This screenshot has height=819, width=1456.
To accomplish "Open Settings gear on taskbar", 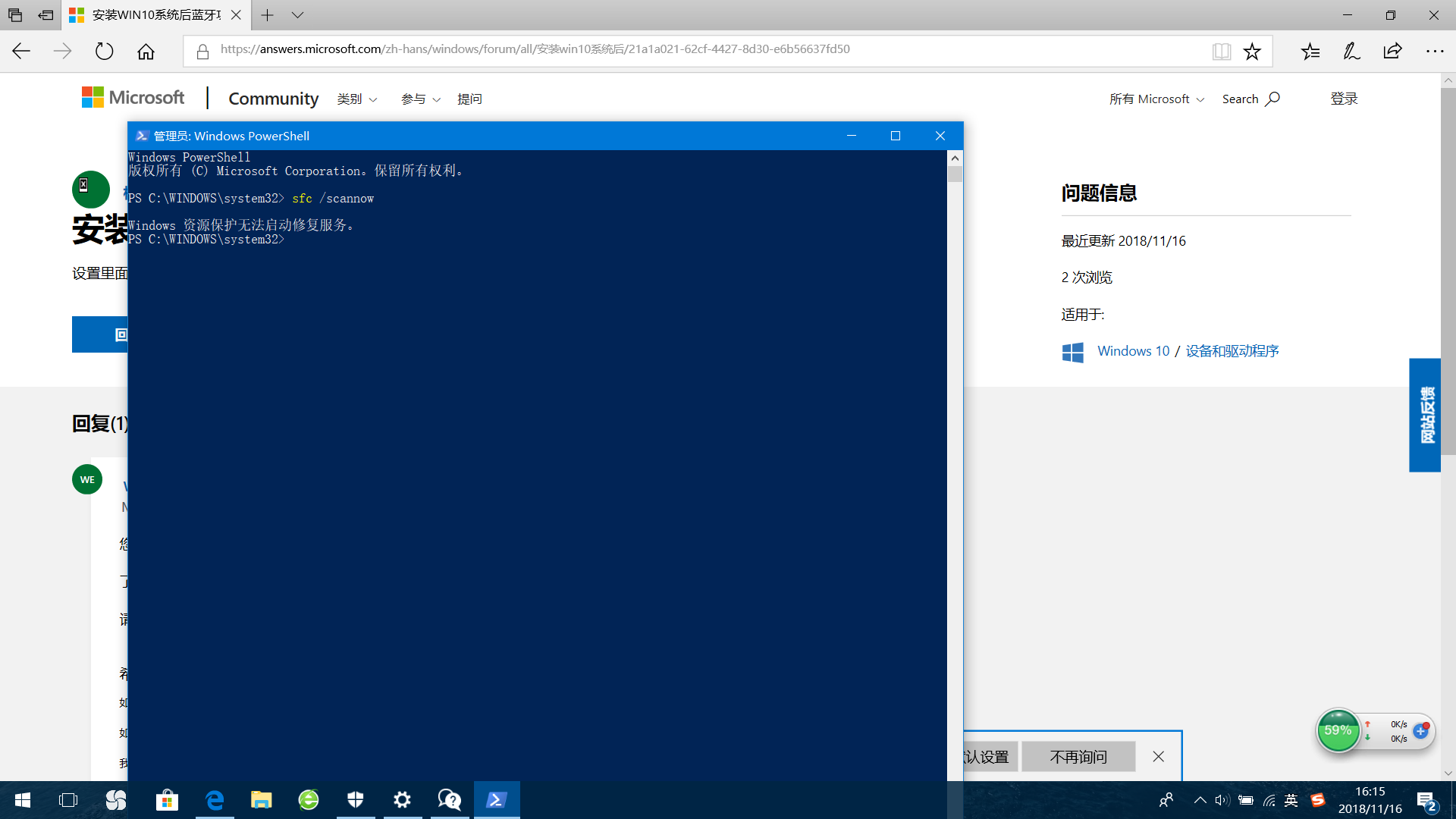I will click(x=403, y=800).
